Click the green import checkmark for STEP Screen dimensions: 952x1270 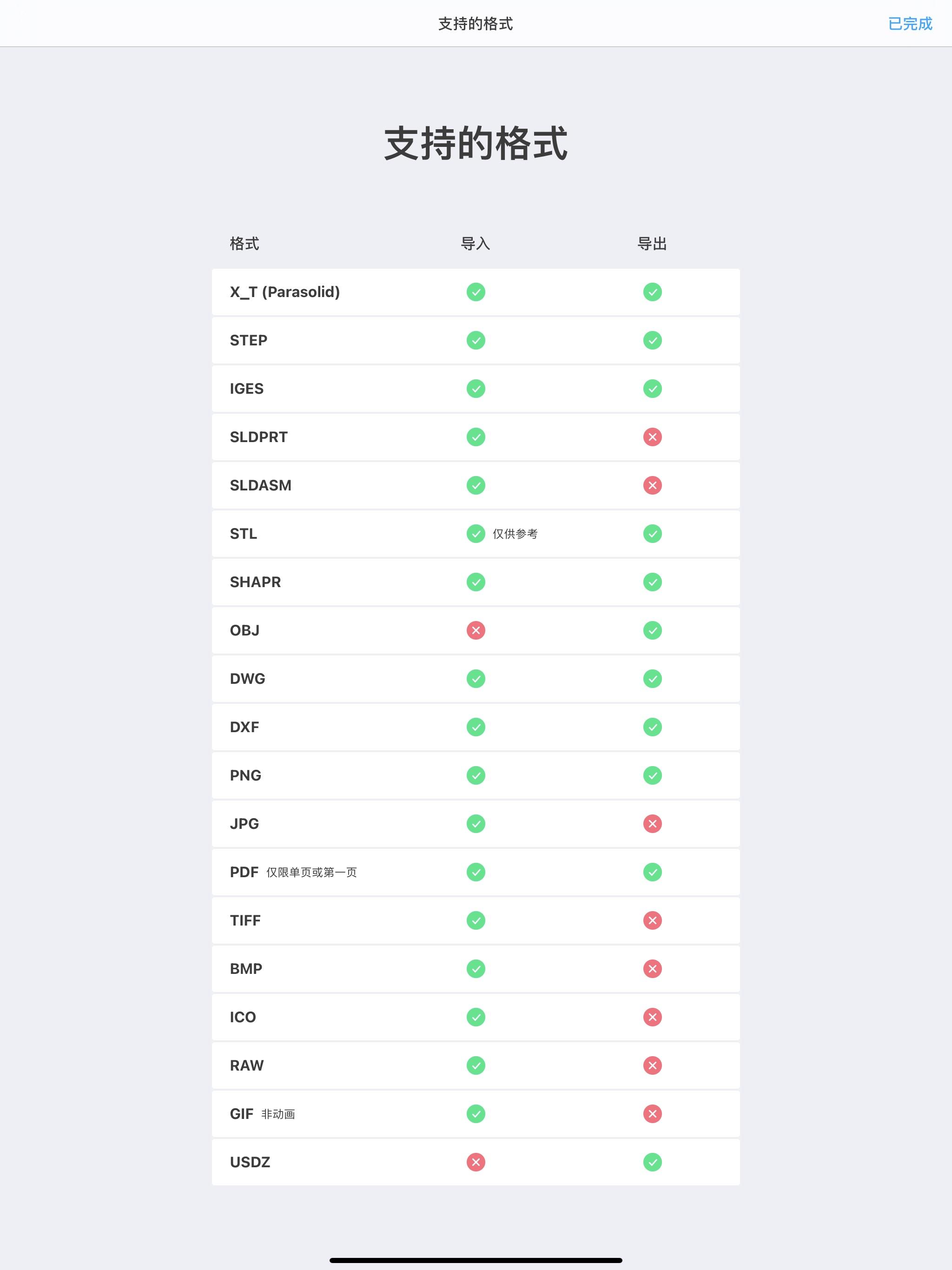[476, 340]
